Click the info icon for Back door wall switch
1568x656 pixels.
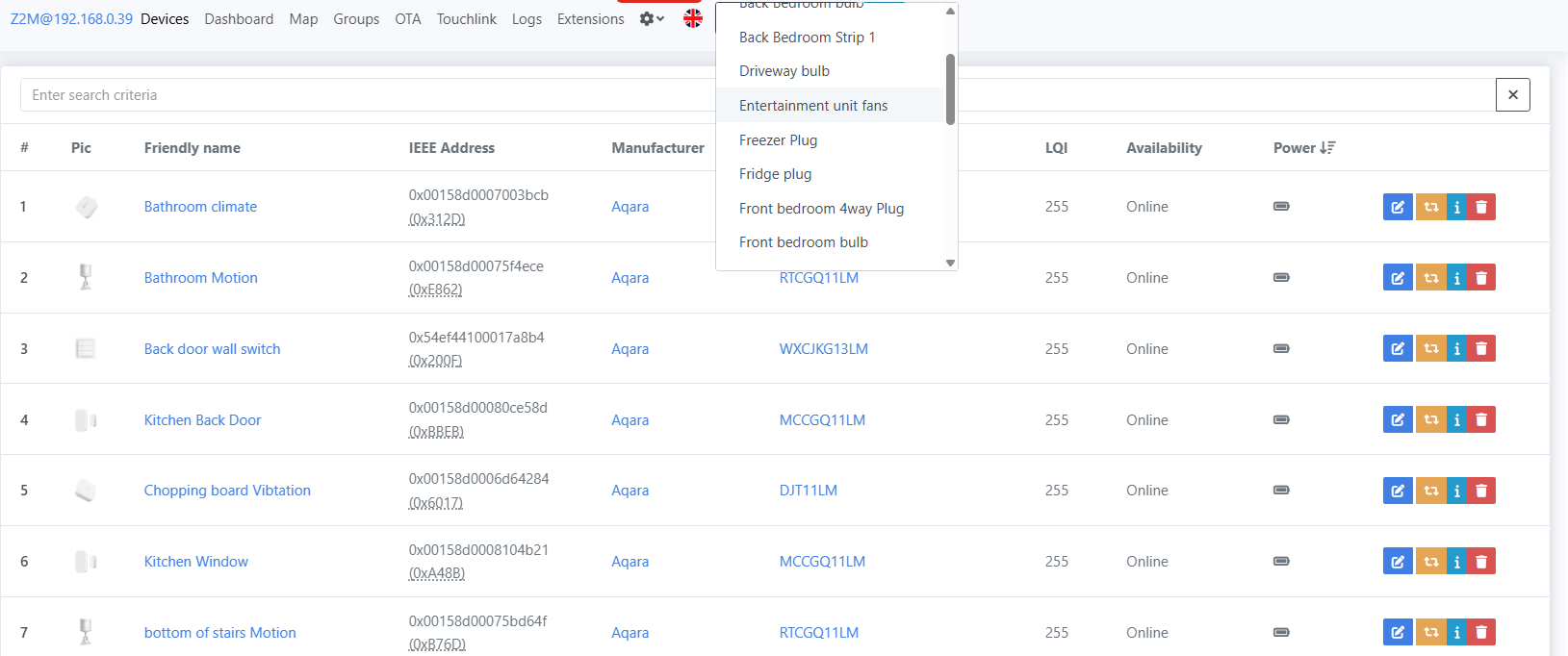coord(1456,349)
